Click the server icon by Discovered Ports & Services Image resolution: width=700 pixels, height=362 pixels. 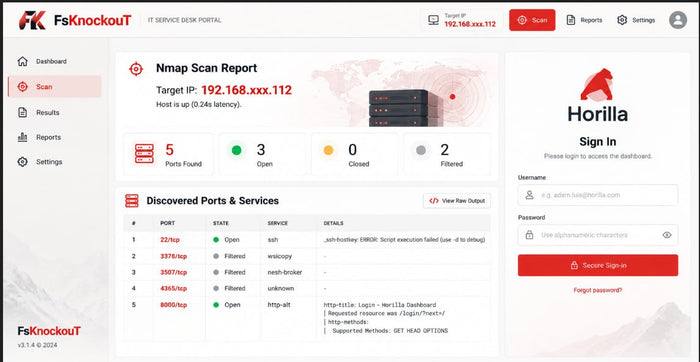pyautogui.click(x=132, y=201)
